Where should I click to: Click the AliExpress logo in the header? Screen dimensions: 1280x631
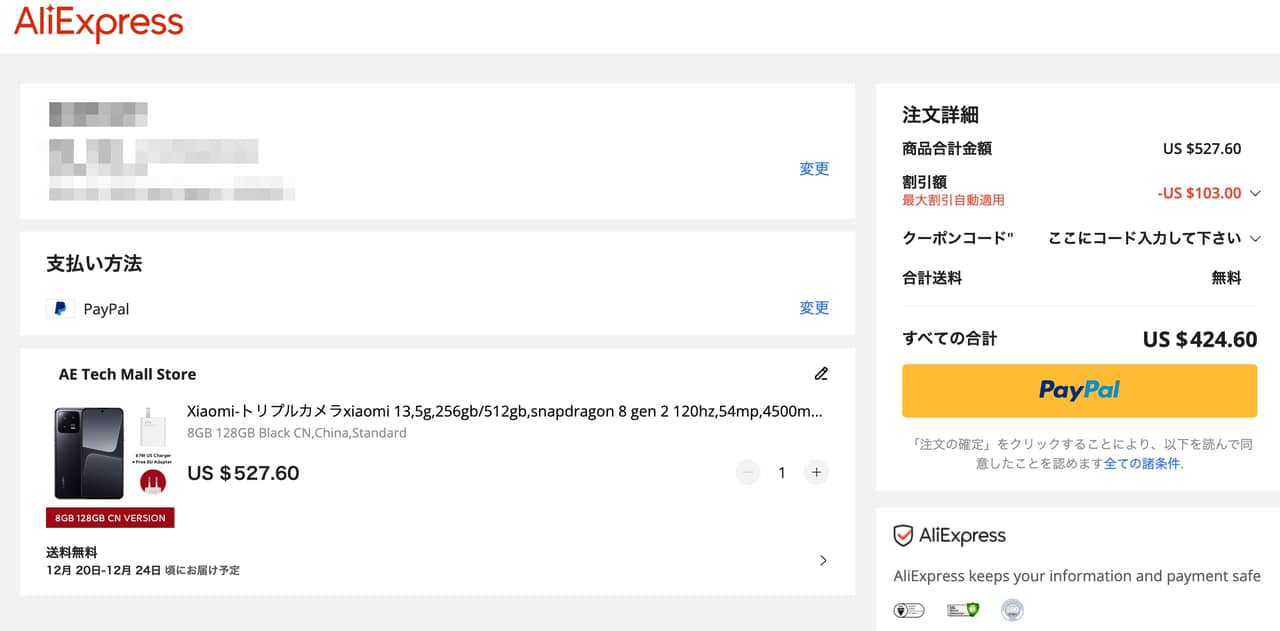(98, 24)
